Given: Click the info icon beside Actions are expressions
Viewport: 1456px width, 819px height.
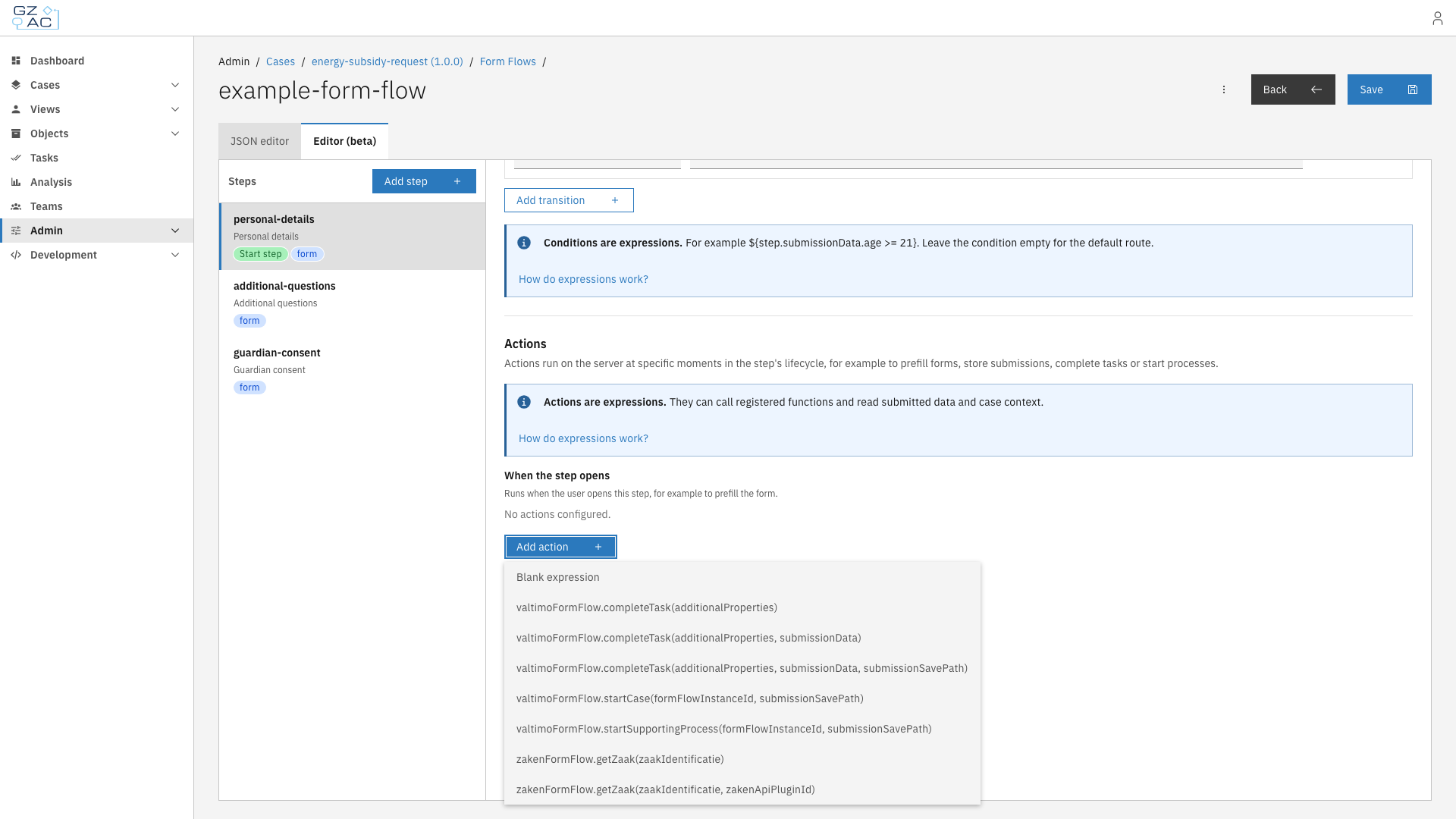Looking at the screenshot, I should click(524, 402).
